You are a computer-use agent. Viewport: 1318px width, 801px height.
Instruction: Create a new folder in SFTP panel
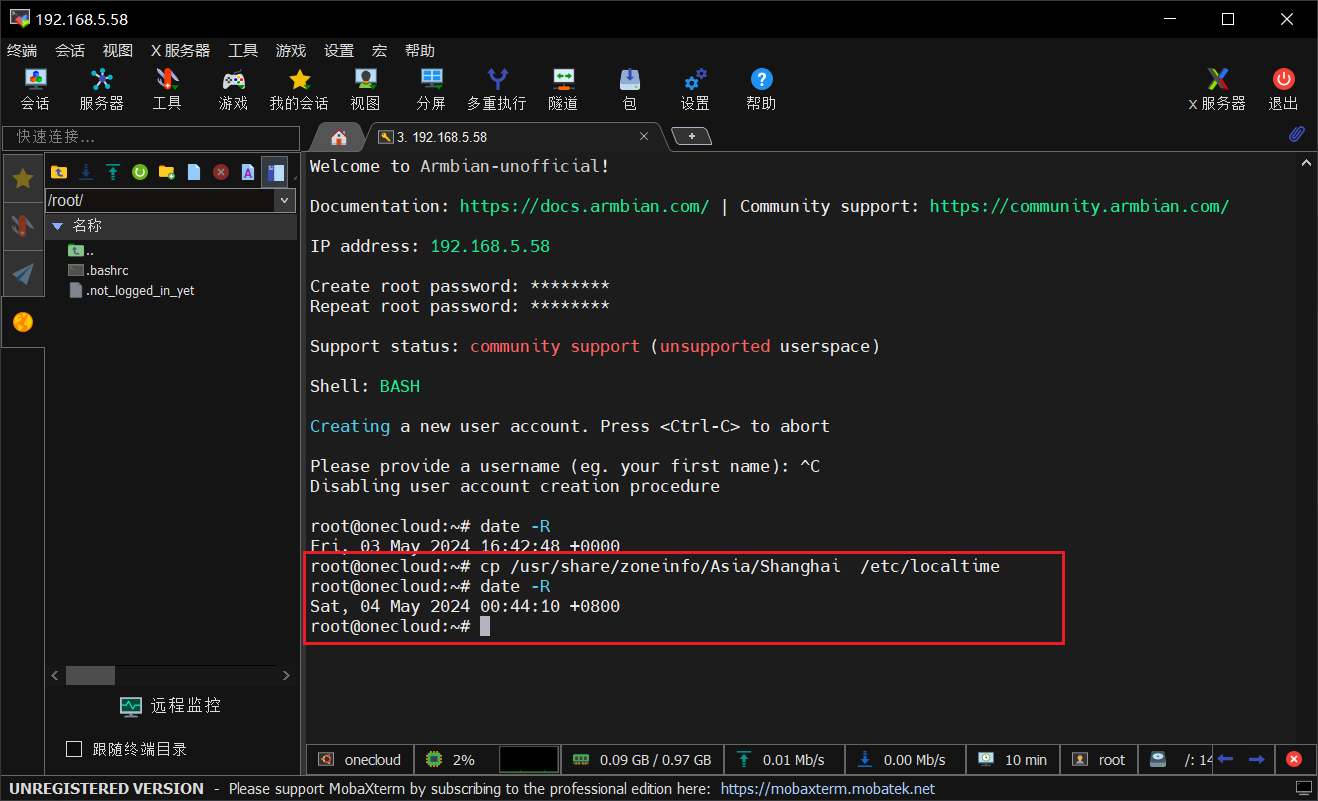point(167,172)
